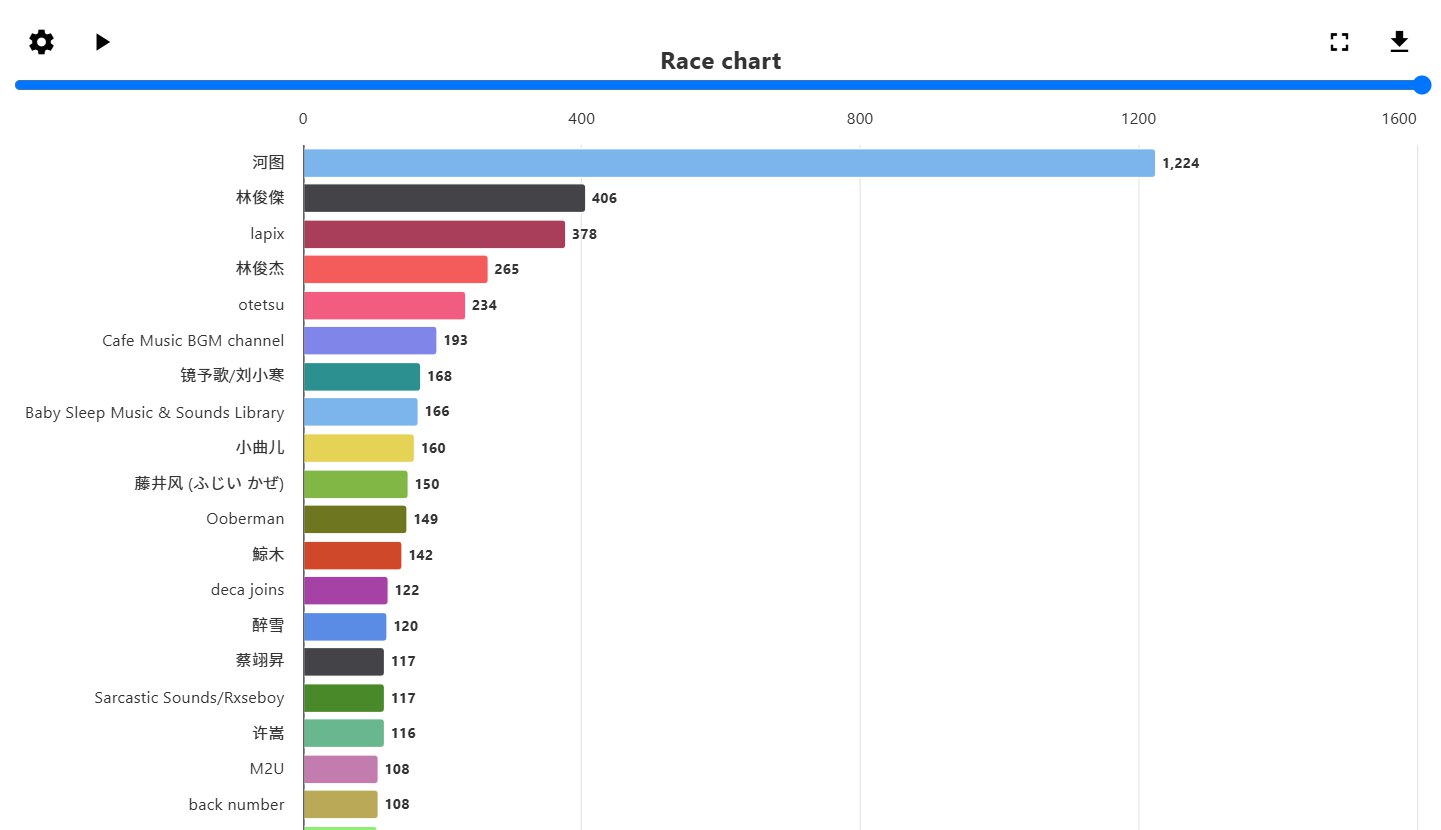Screen dimensions: 1441x830
Task: Click the red 林俊杰 bar
Action: tap(395, 269)
